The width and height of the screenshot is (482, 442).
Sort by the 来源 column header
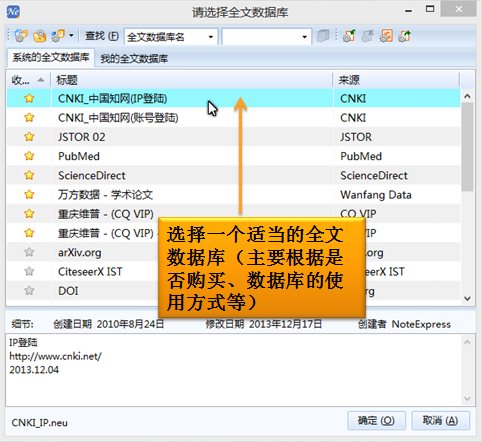[396, 80]
